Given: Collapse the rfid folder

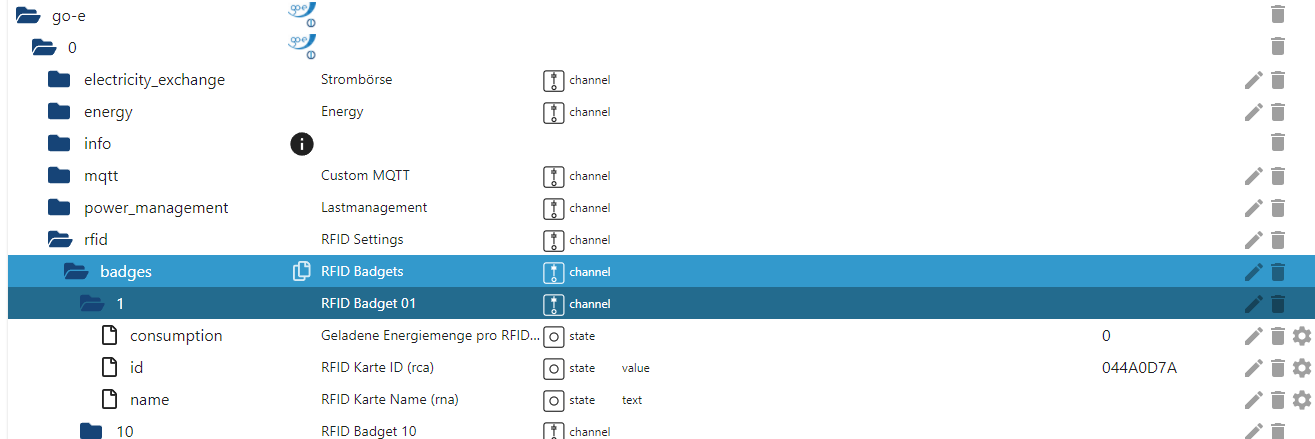Looking at the screenshot, I should [x=60, y=240].
